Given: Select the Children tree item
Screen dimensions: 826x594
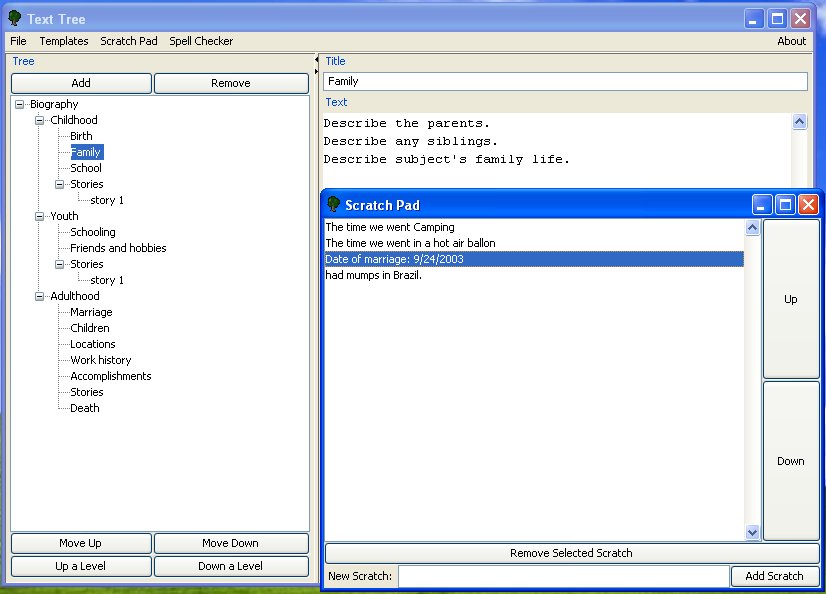Looking at the screenshot, I should [x=90, y=328].
